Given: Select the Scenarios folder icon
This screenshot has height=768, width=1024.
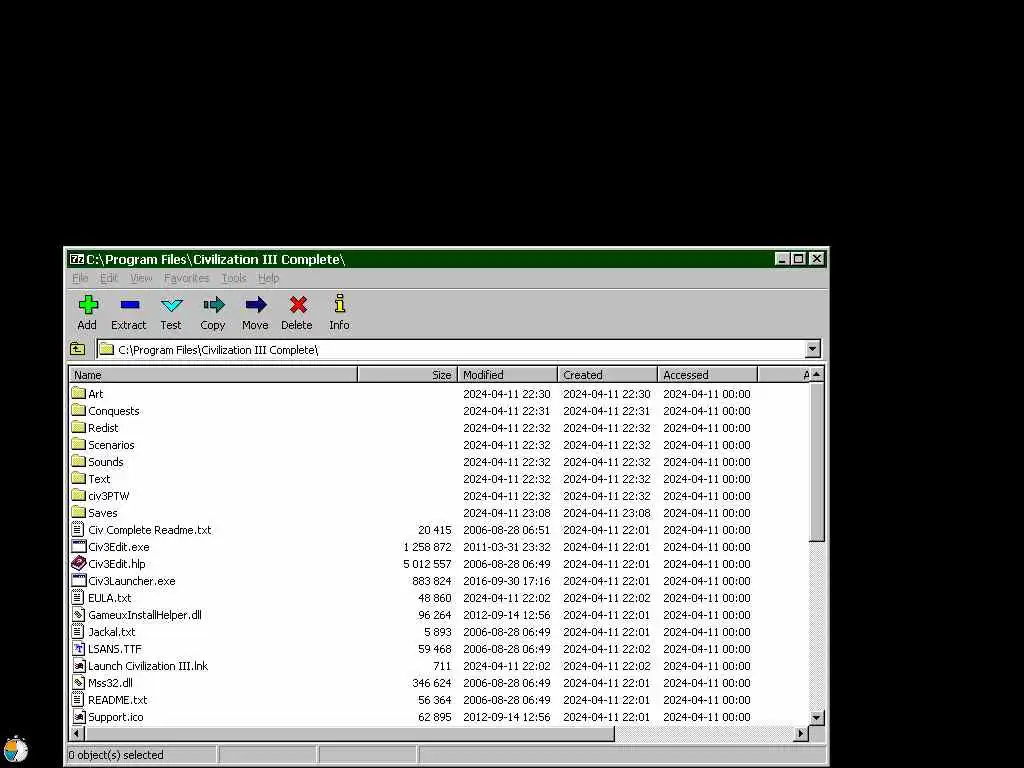Looking at the screenshot, I should click(78, 444).
